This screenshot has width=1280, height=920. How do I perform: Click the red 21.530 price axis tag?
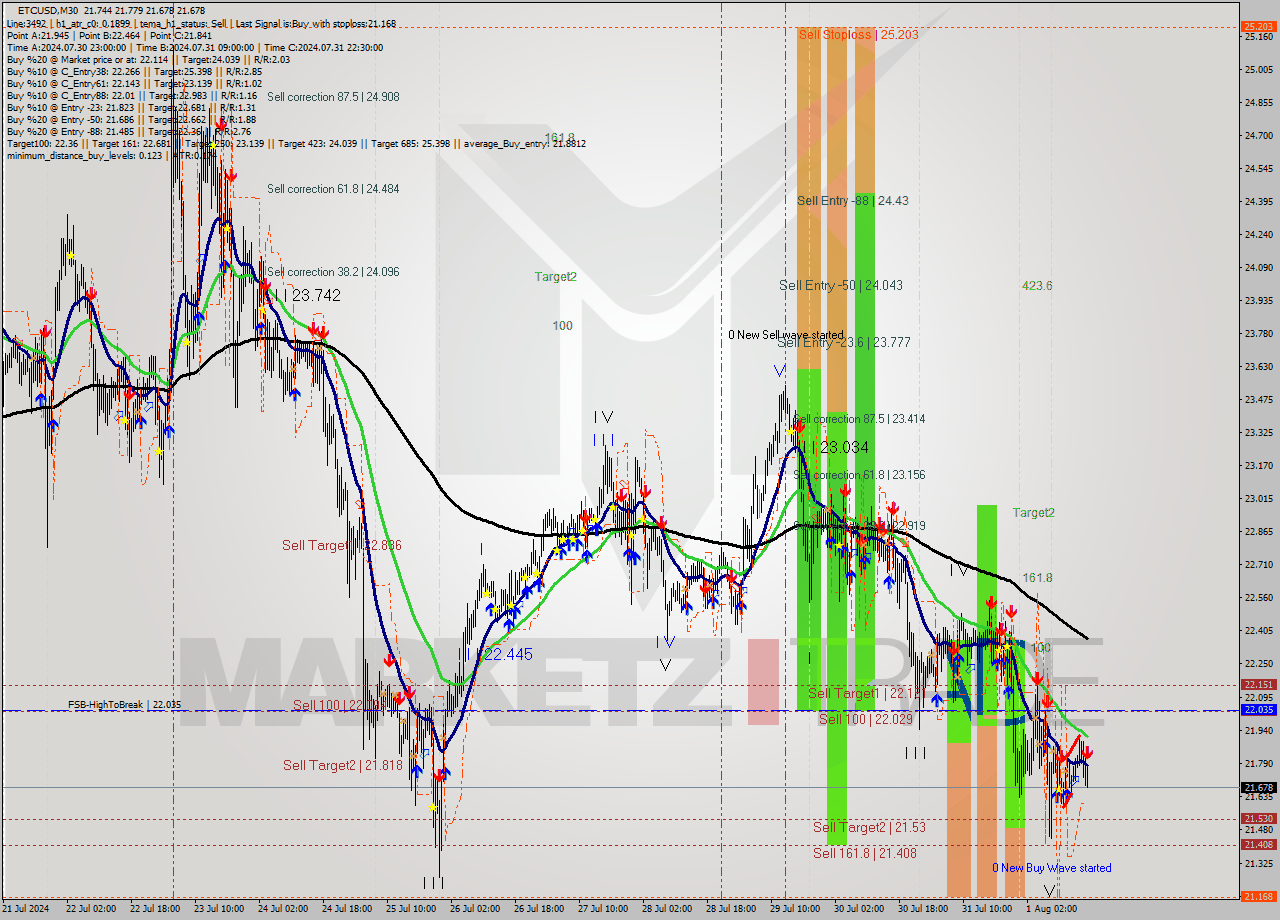point(1257,819)
